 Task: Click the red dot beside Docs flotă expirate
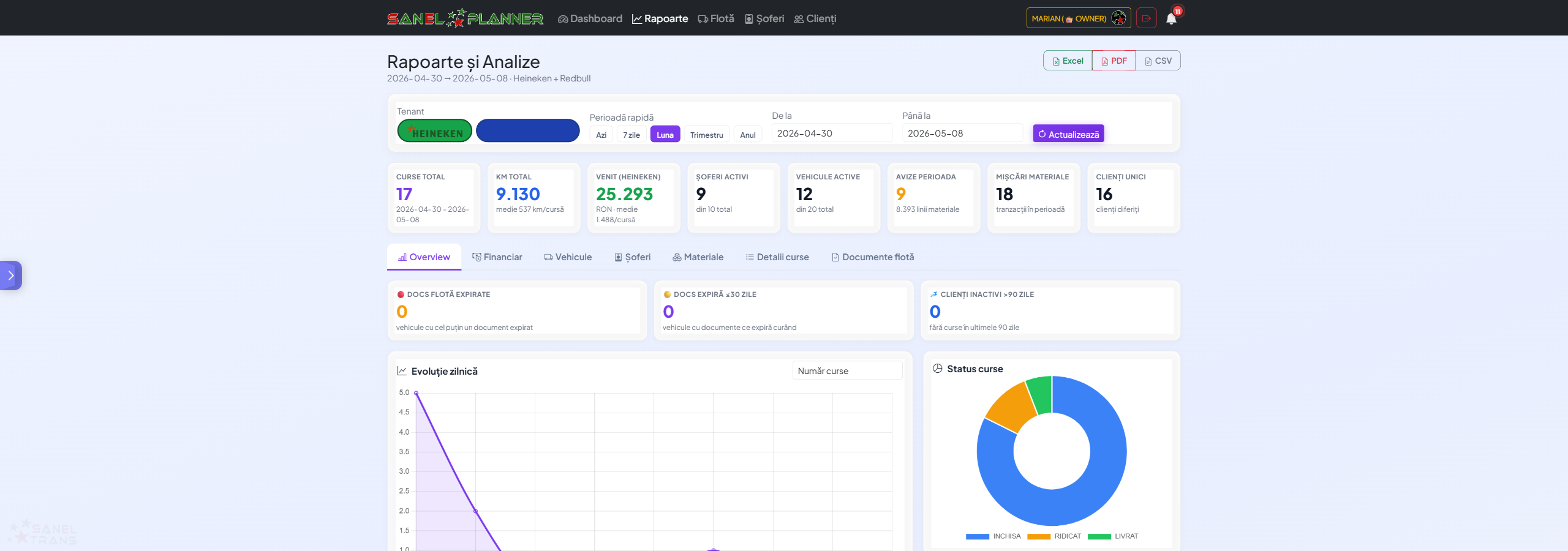coord(401,294)
